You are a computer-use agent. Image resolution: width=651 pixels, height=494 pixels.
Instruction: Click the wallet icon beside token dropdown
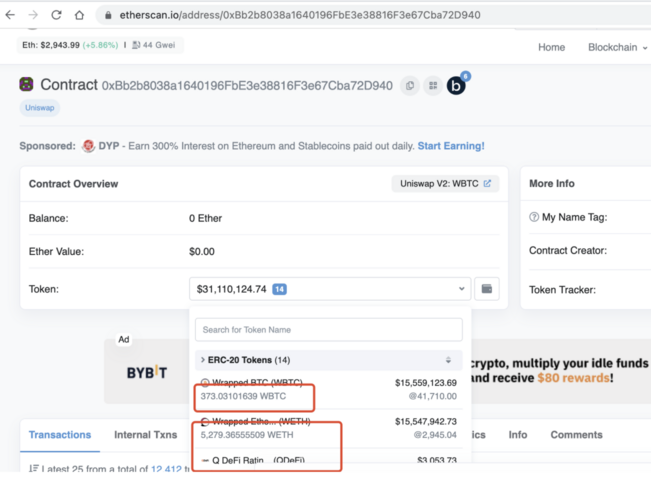486,289
